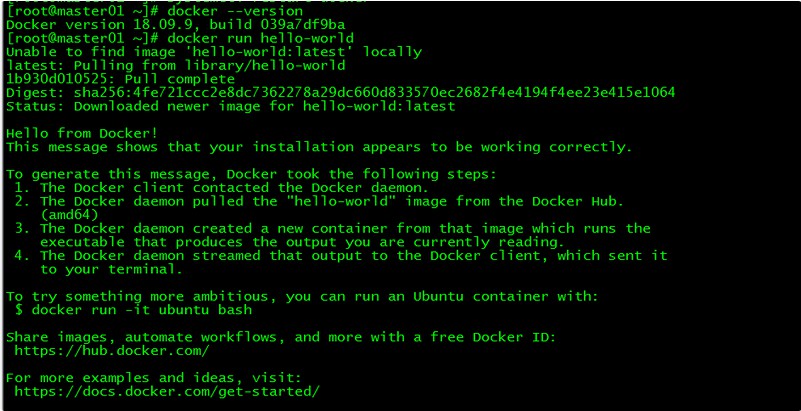Image resolution: width=801 pixels, height=411 pixels.
Task: Click the 'latest: Pulling from library/hello-world' line
Action: tap(176, 65)
